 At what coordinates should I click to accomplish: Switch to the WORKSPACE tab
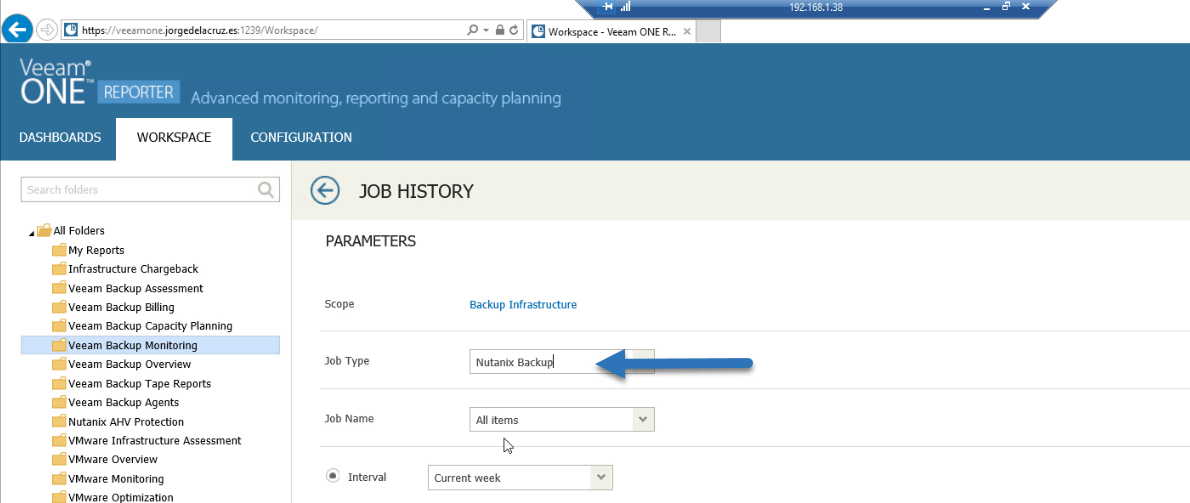[174, 138]
